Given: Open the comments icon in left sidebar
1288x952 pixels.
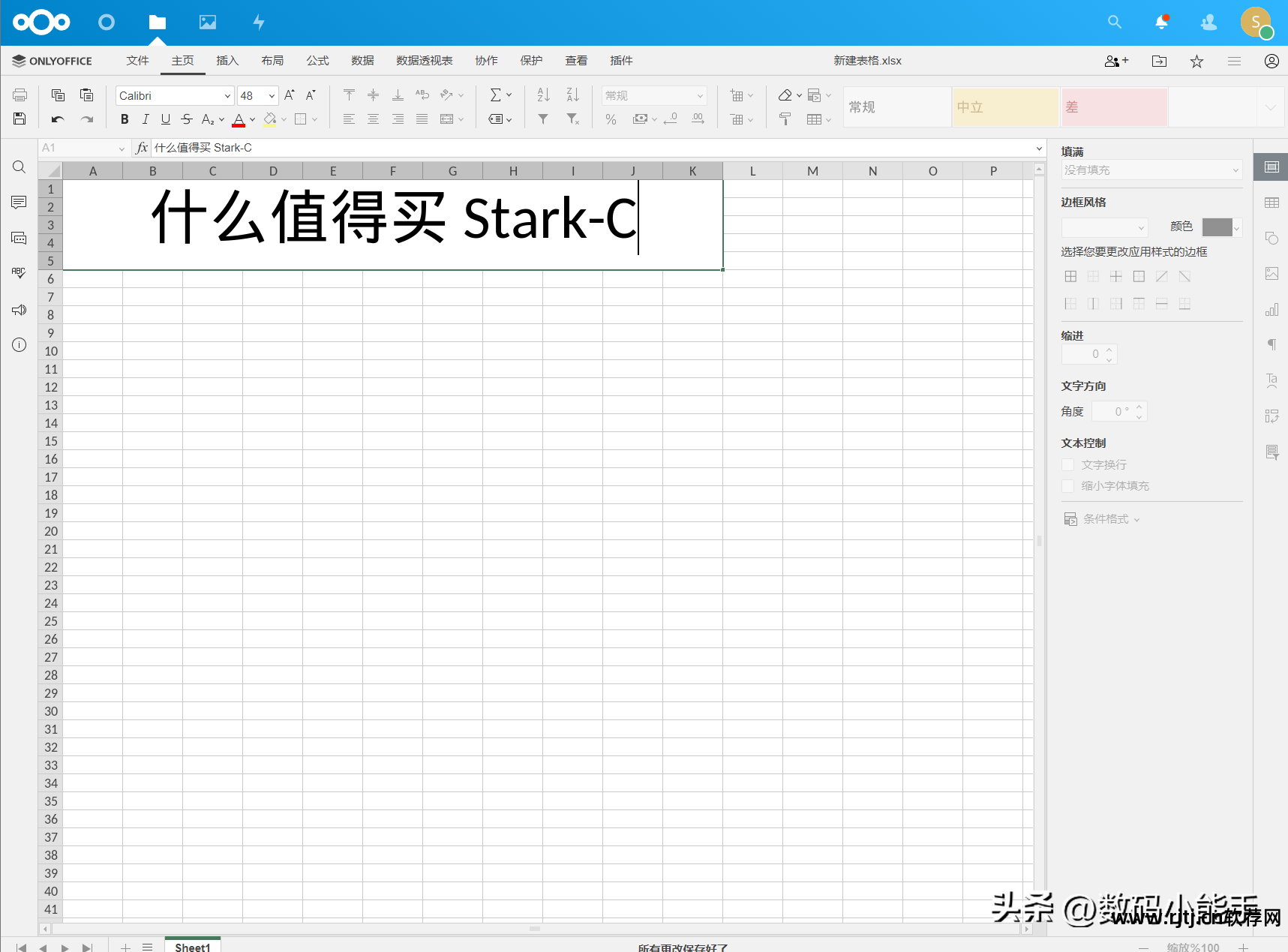Looking at the screenshot, I should pos(20,203).
